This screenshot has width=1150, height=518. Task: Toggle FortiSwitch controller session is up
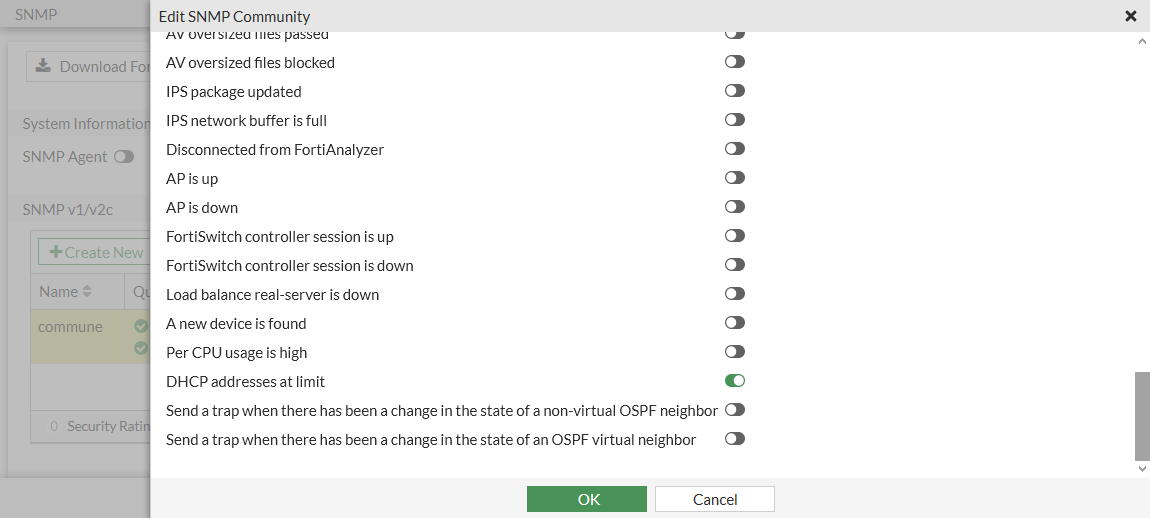coord(735,236)
